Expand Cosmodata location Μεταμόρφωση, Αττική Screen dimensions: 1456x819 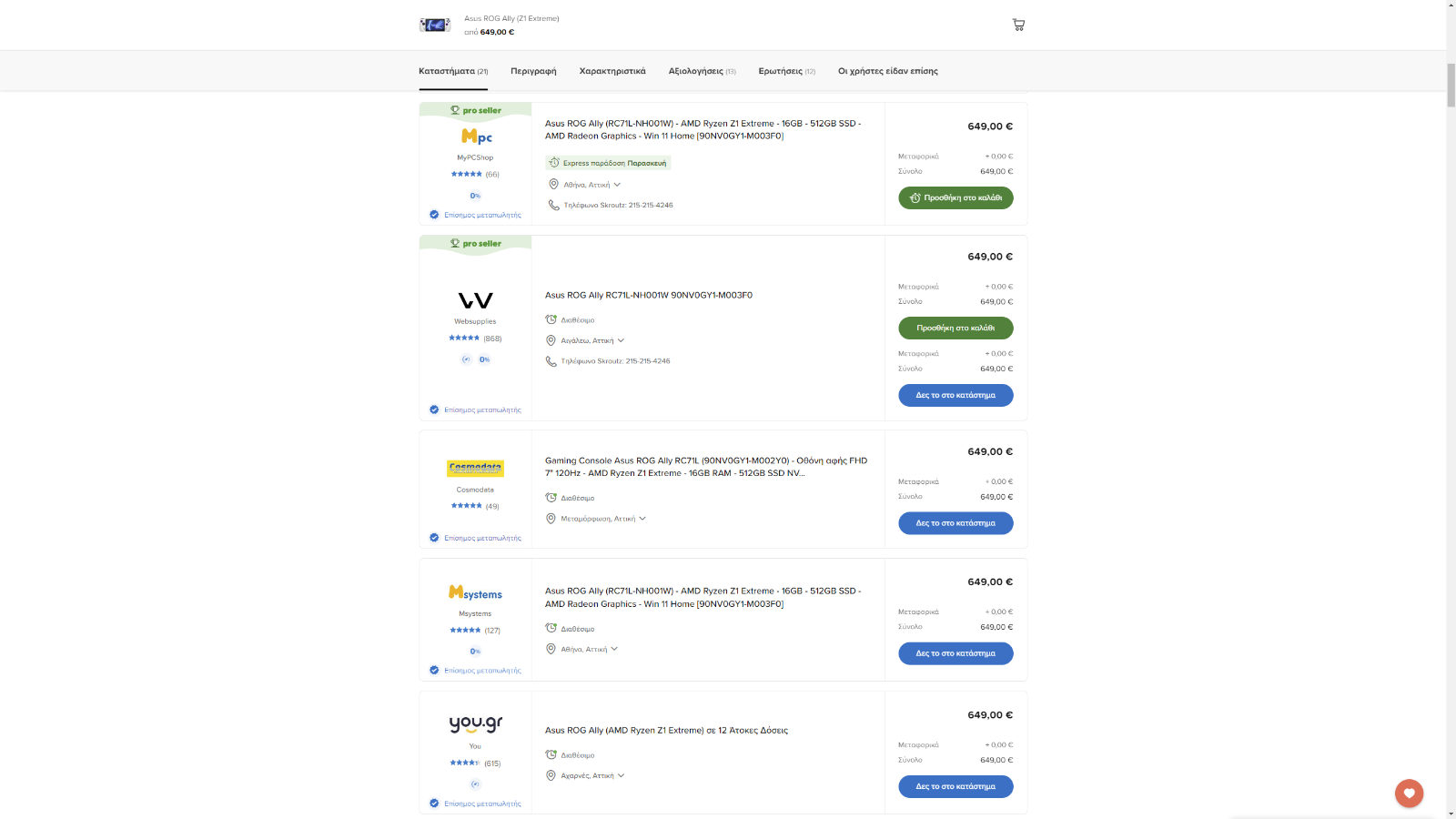pos(603,519)
